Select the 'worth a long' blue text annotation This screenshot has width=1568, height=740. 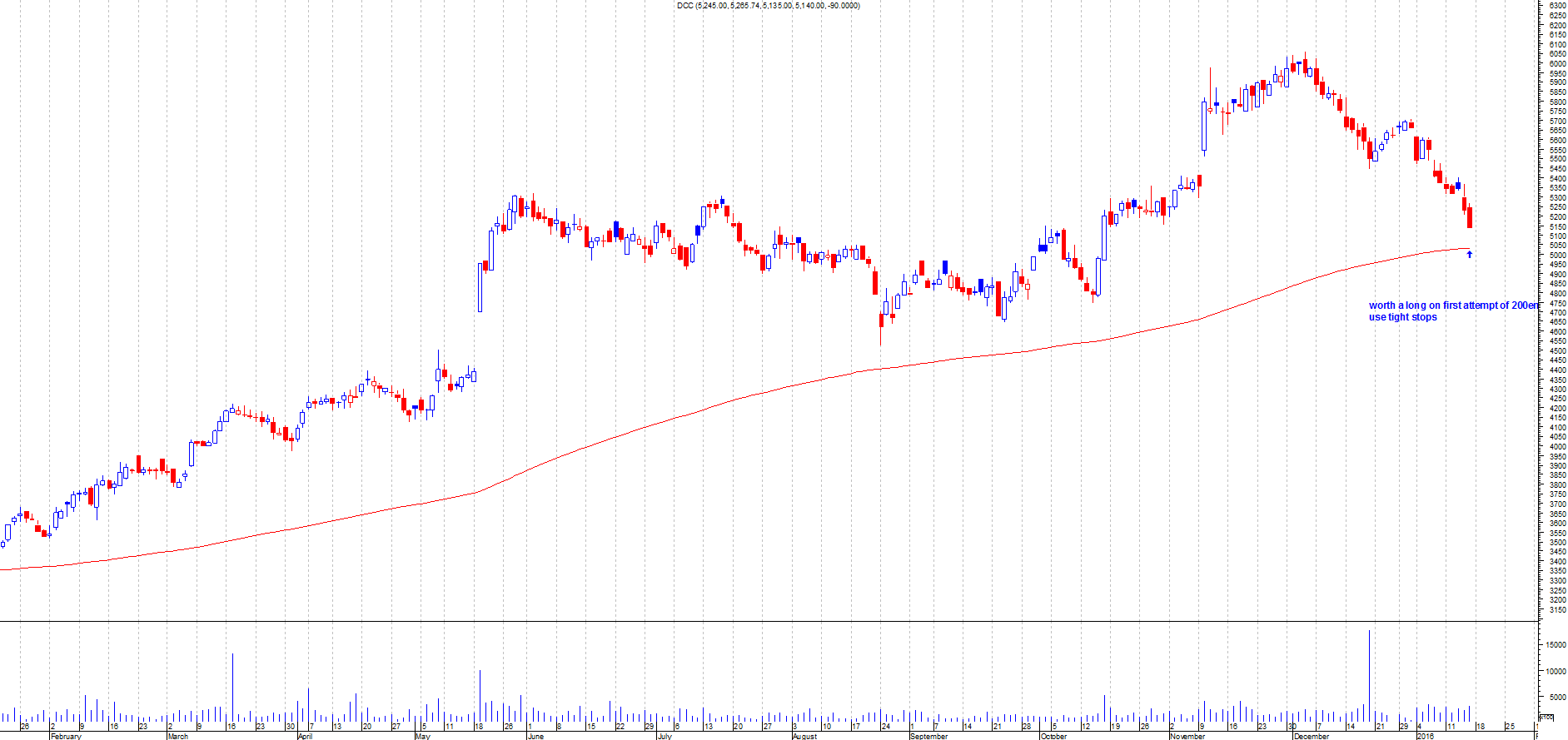pos(1453,305)
